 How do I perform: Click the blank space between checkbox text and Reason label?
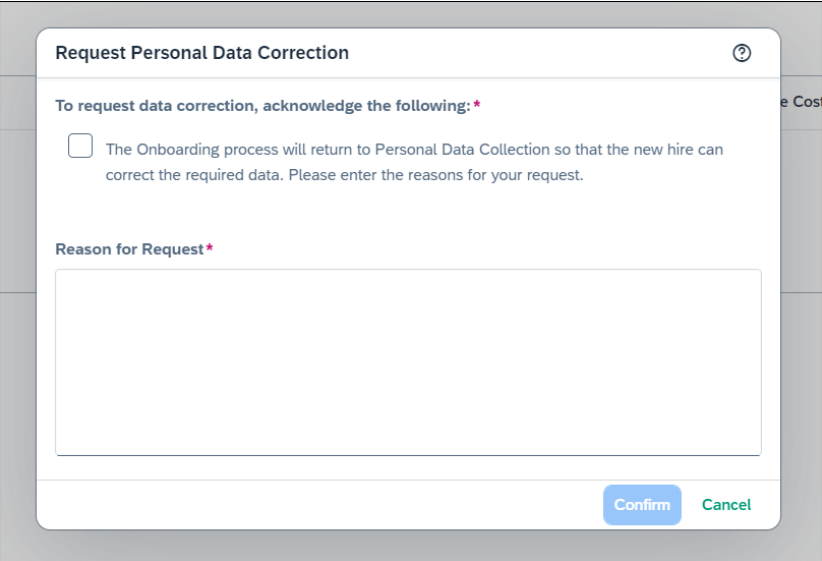(408, 212)
